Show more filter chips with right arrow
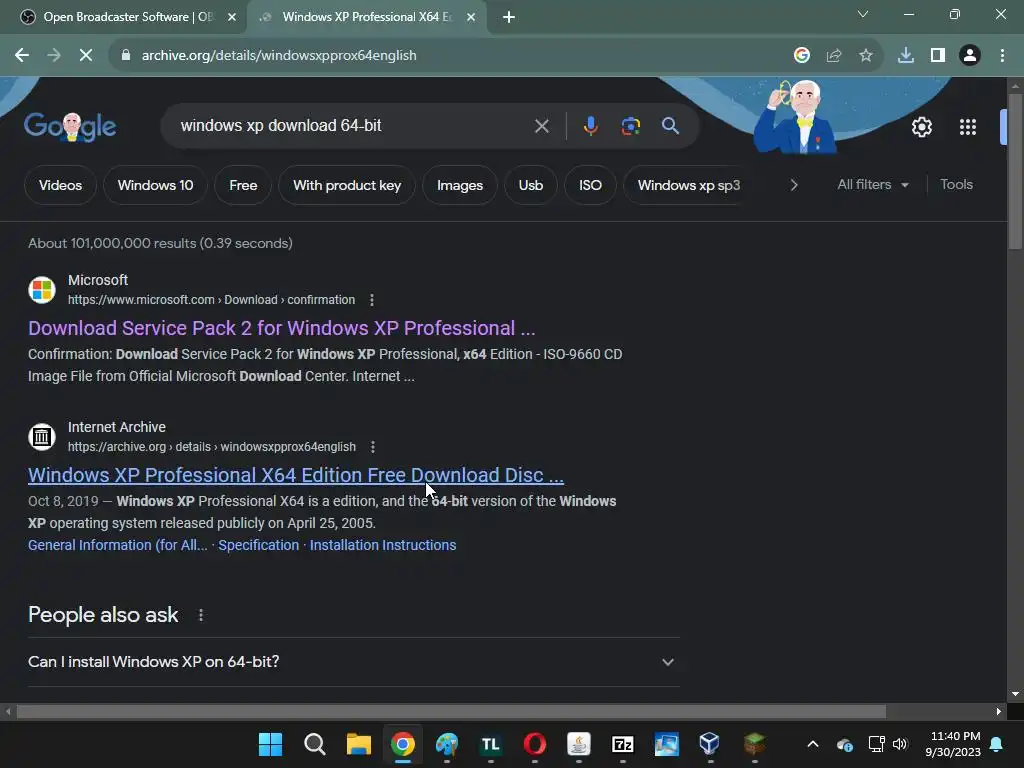The image size is (1024, 768). 793,185
